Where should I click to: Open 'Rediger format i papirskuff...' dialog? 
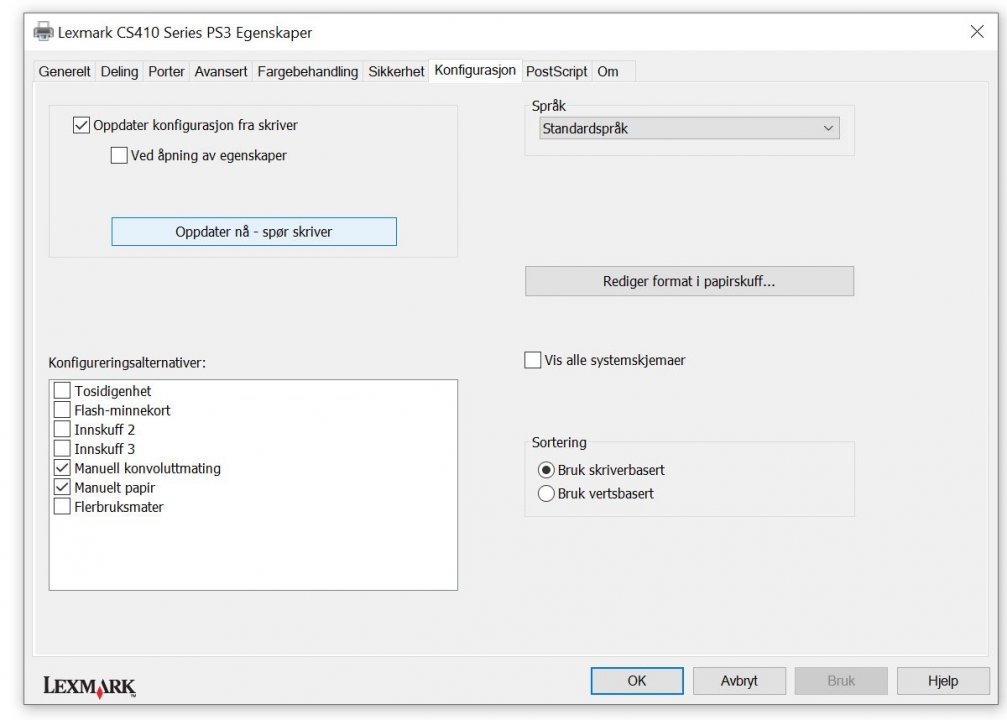tap(689, 281)
